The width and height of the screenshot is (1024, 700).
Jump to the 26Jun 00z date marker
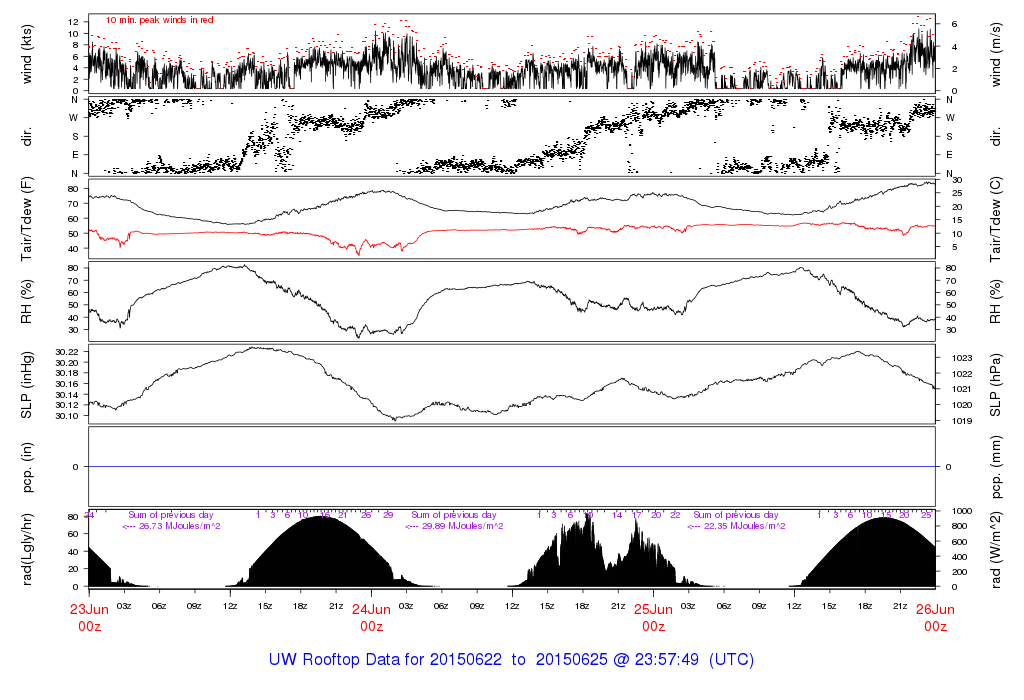(x=935, y=616)
